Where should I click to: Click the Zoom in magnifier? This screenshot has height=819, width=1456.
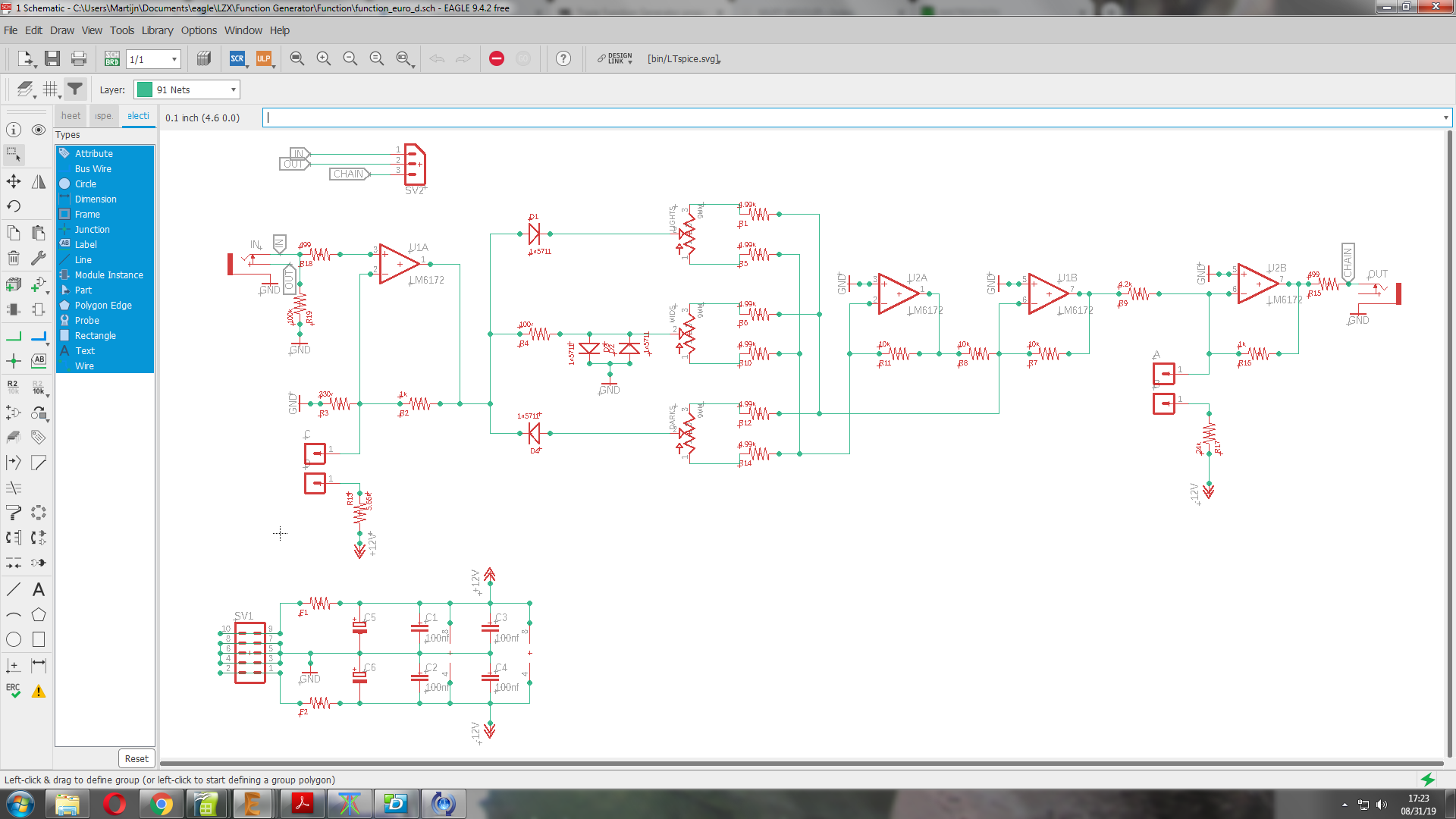(324, 58)
